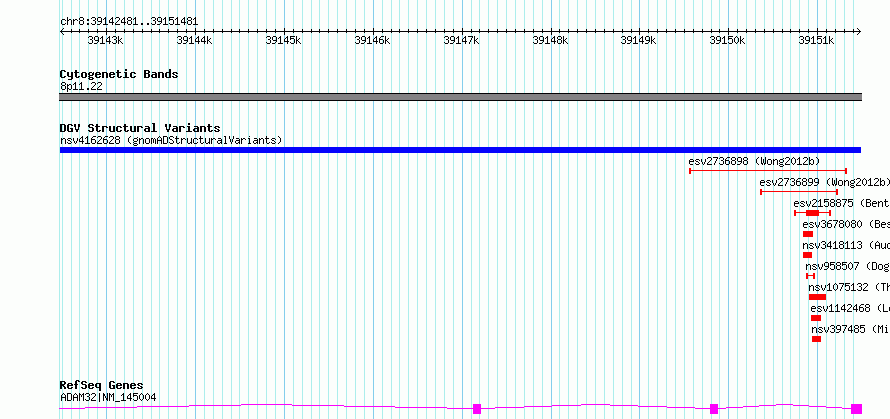Open the ADAM32|NM_145004 gene label
This screenshot has width=890, height=419.
(x=108, y=397)
